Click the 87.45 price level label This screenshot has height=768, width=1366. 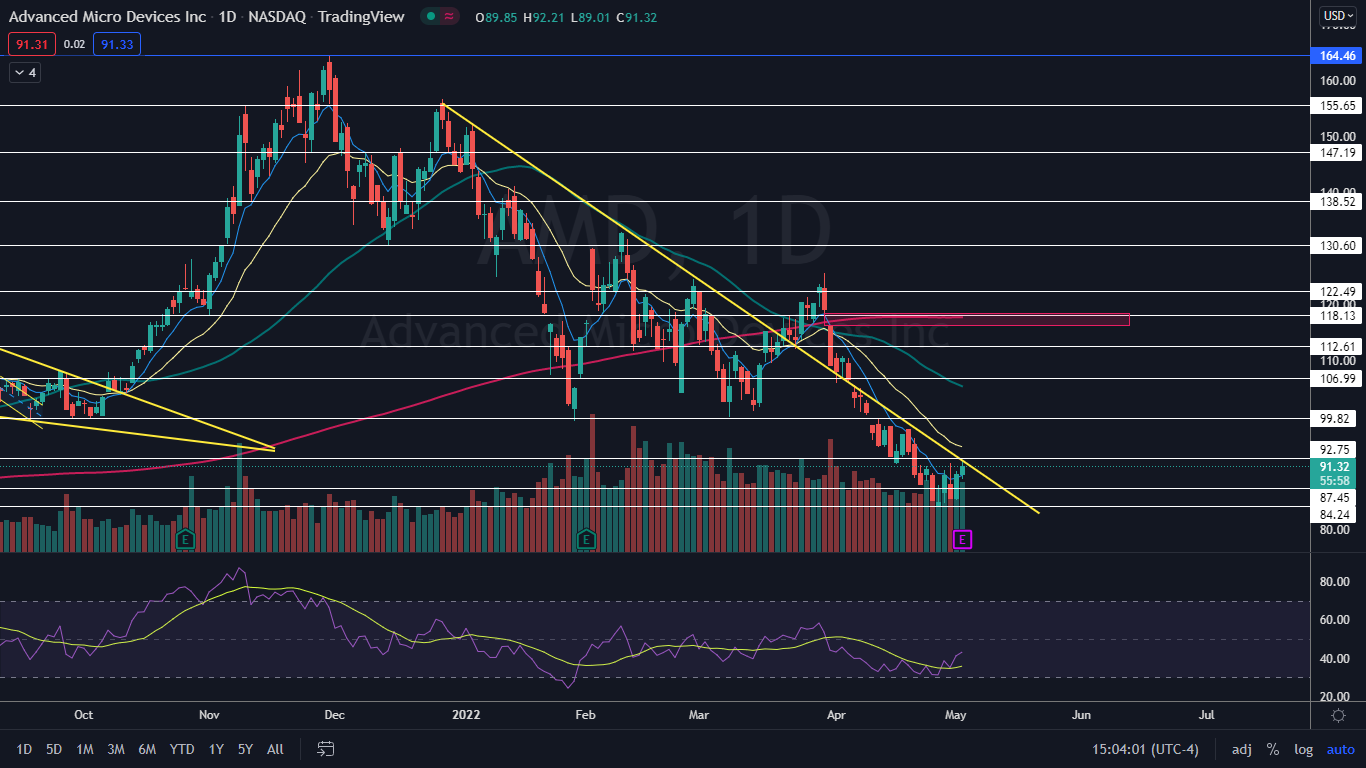click(x=1335, y=498)
